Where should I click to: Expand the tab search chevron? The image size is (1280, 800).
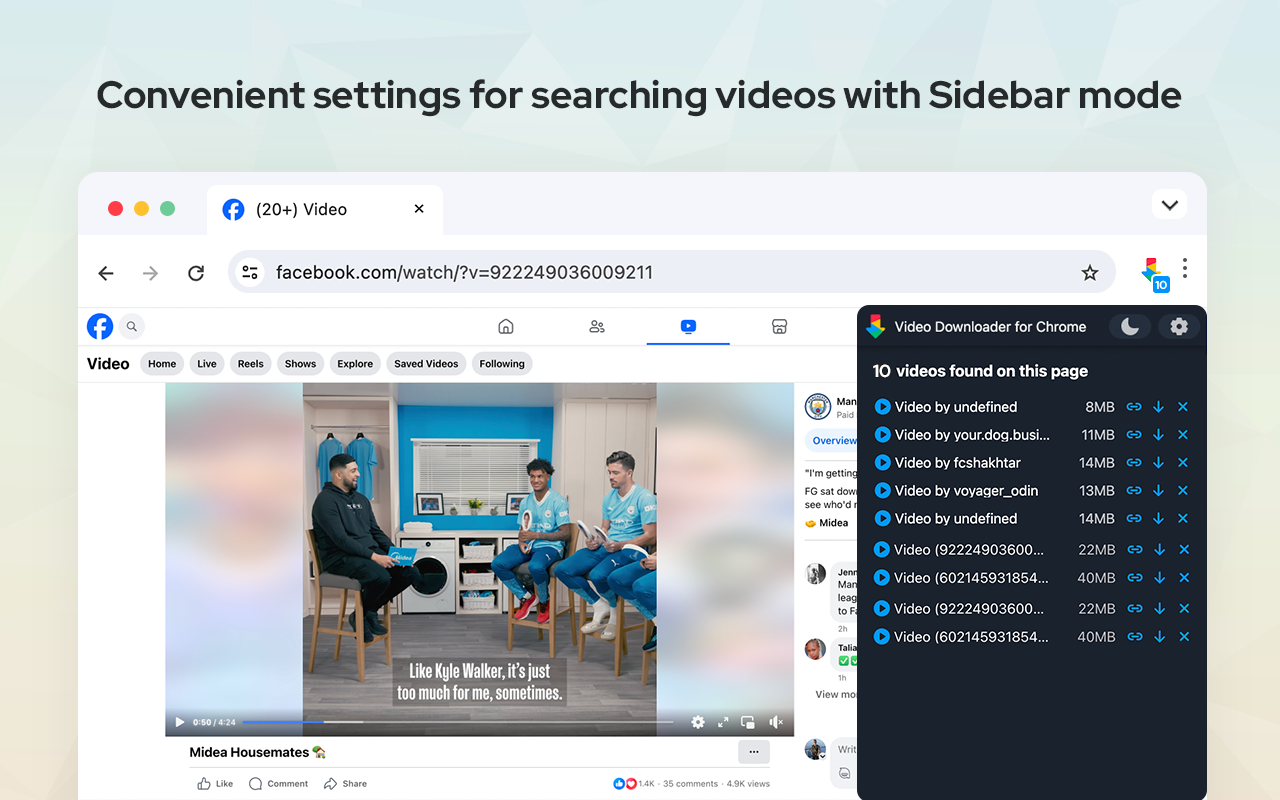1170,205
